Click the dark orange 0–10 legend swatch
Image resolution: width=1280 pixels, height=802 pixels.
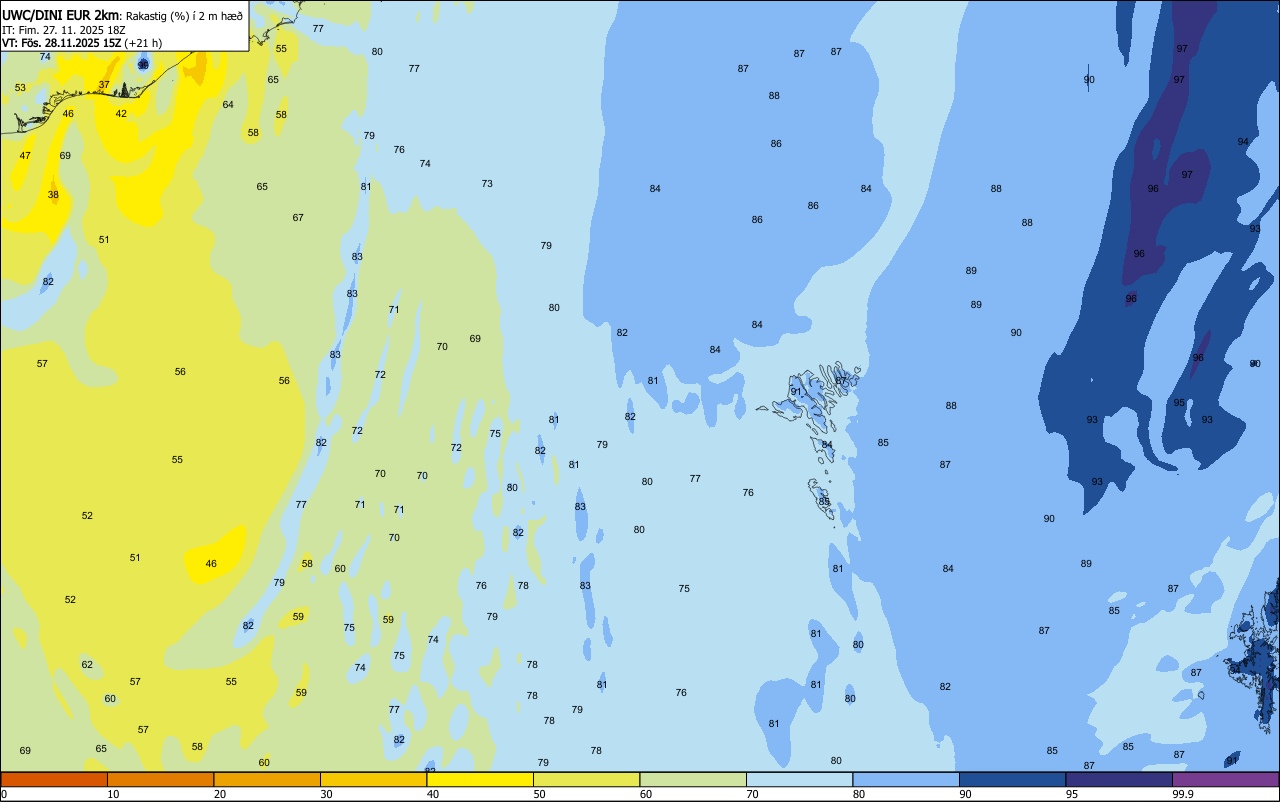point(54,779)
